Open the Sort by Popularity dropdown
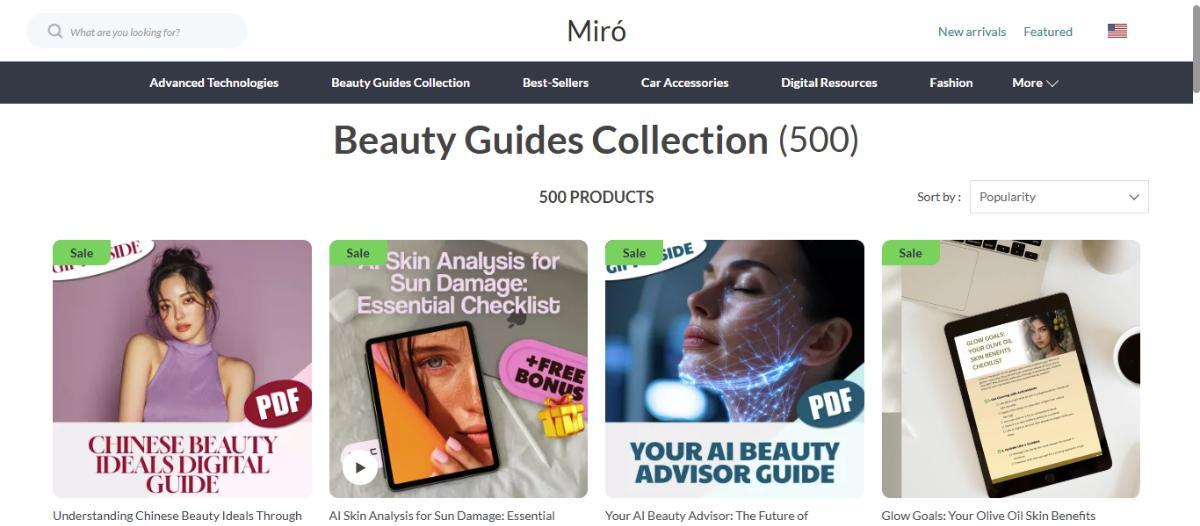This screenshot has height=526, width=1200. [1059, 197]
